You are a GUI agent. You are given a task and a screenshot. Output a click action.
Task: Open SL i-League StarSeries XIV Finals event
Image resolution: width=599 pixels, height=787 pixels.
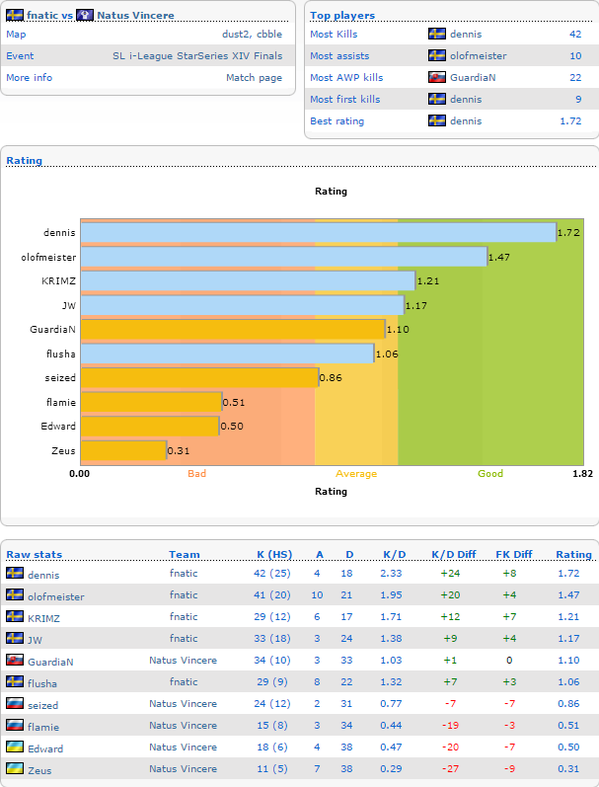(197, 56)
